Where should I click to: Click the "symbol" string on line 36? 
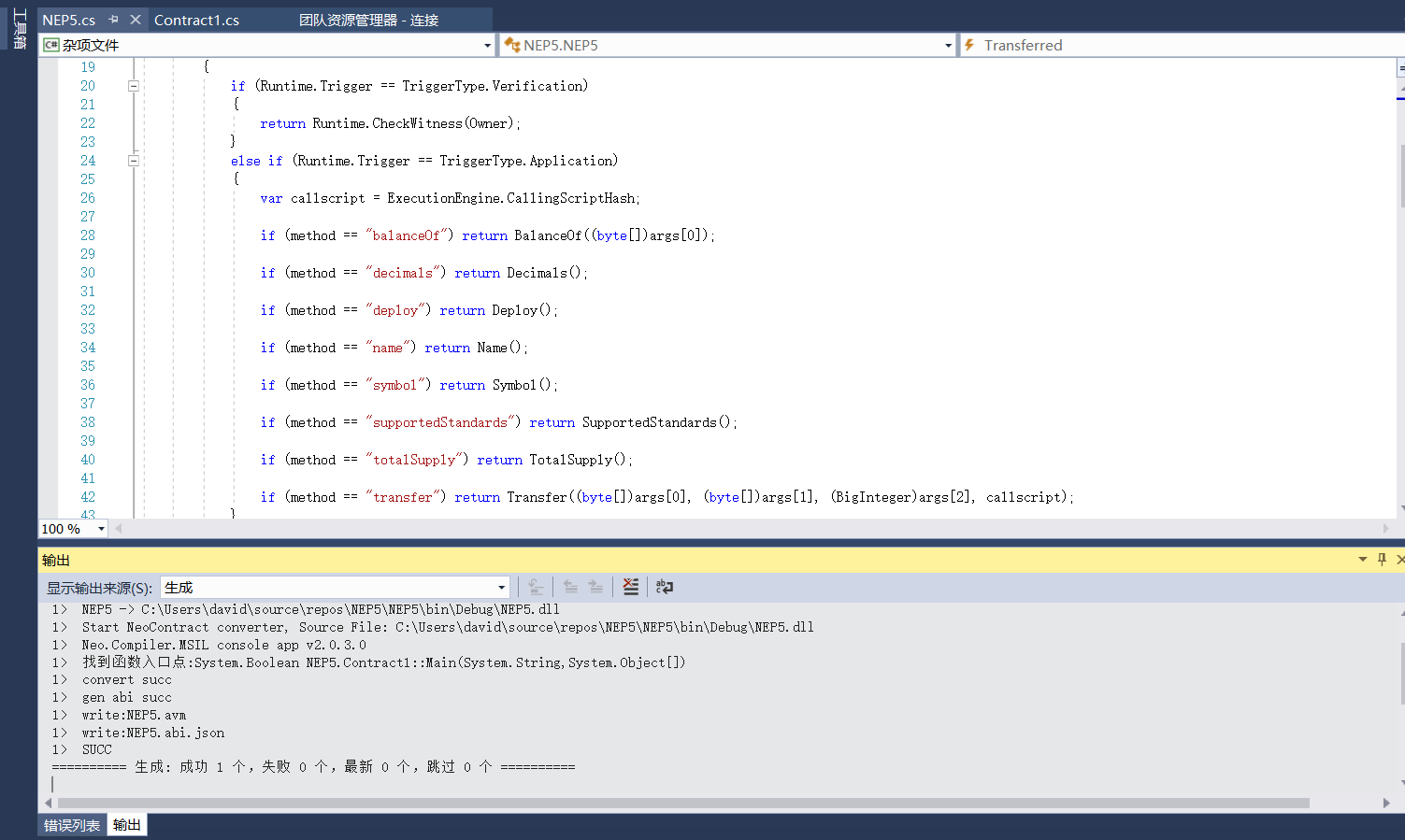click(x=398, y=385)
